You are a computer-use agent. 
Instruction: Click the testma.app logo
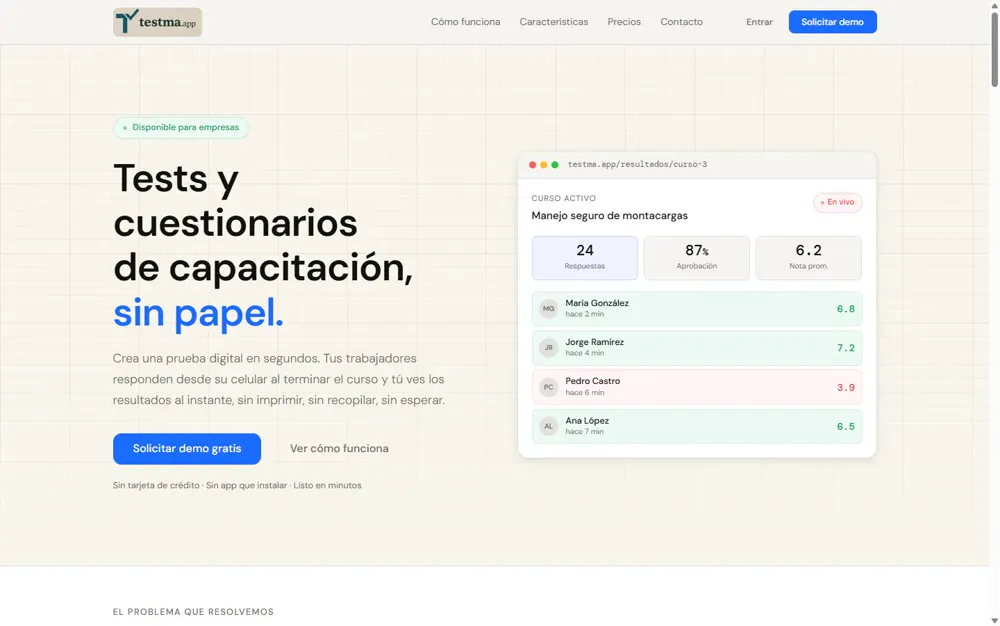coord(158,22)
